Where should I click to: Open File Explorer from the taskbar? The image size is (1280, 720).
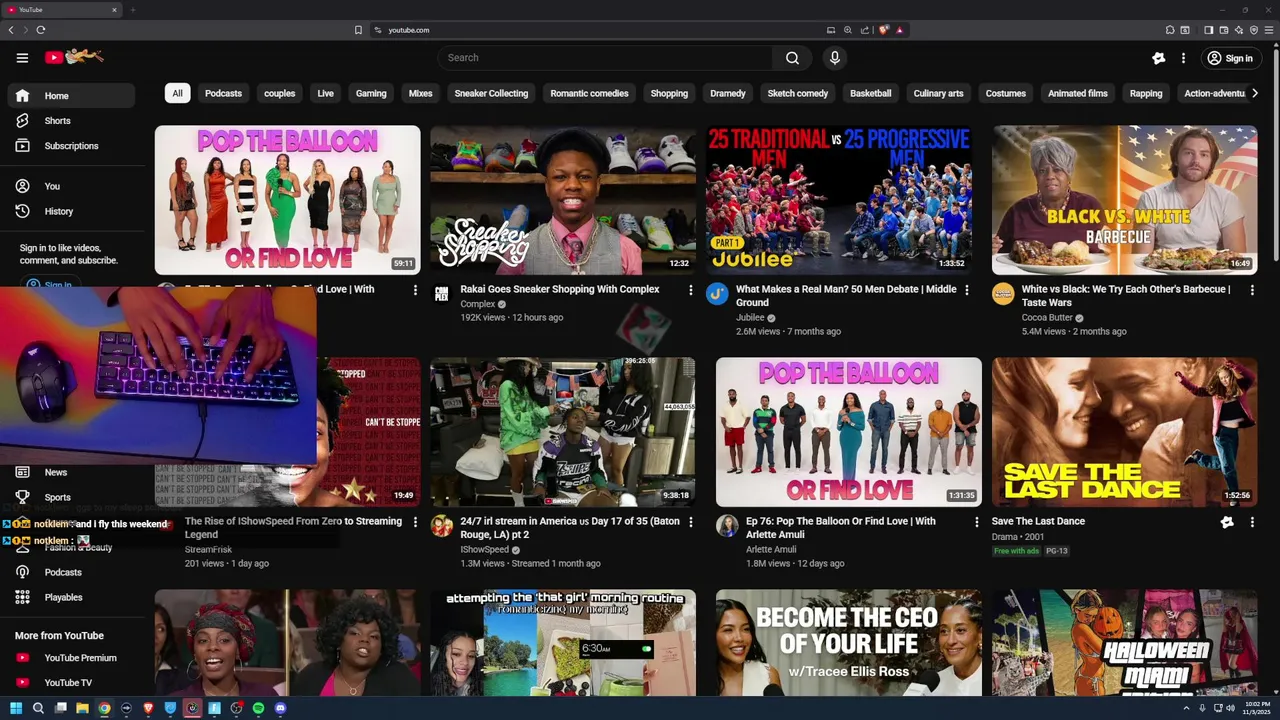[82, 708]
